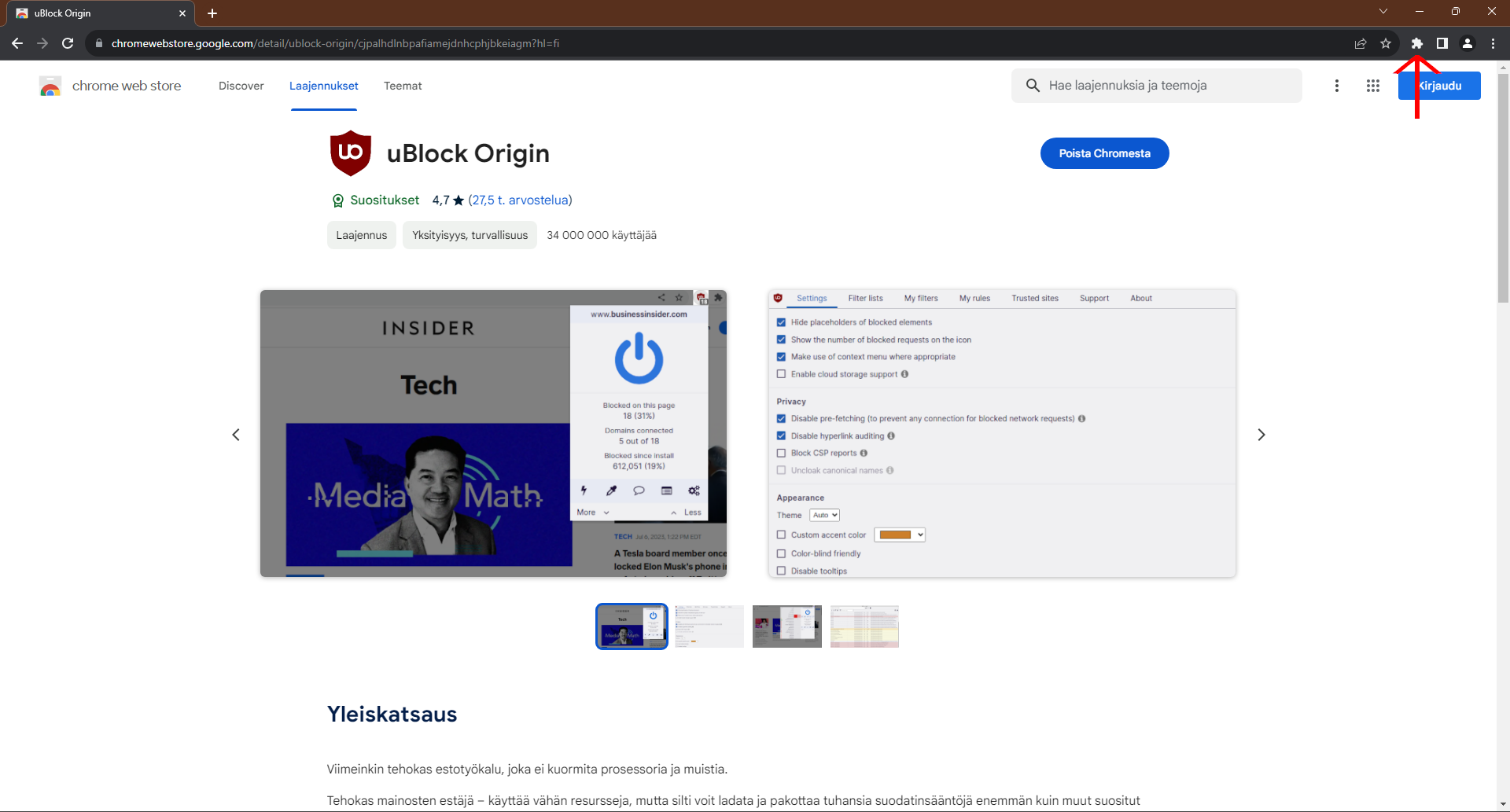Click the Suositukset badge icon
The image size is (1510, 812).
[x=338, y=200]
